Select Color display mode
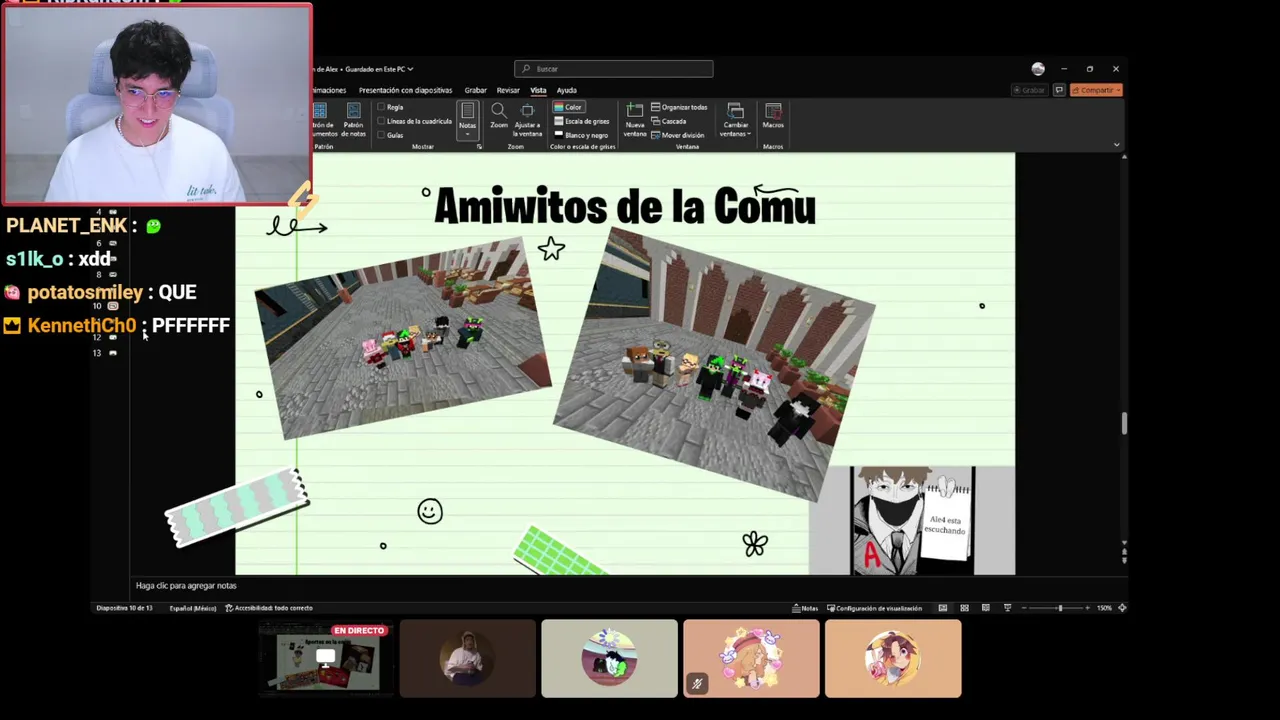This screenshot has height=720, width=1280. tap(568, 107)
